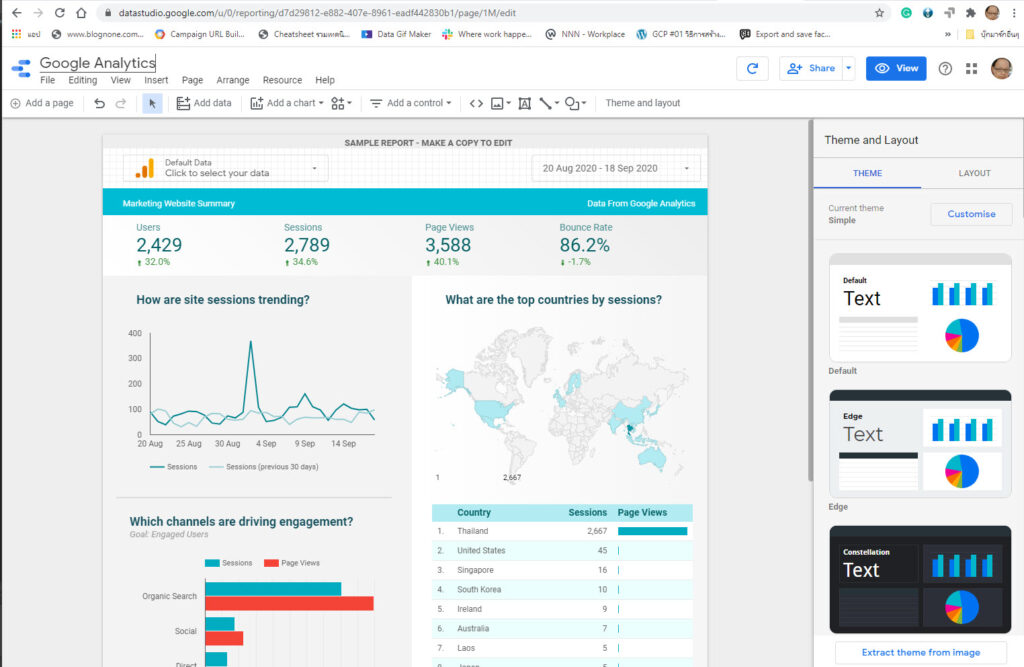
Task: Insert a URL embed with the code icon
Action: click(476, 103)
